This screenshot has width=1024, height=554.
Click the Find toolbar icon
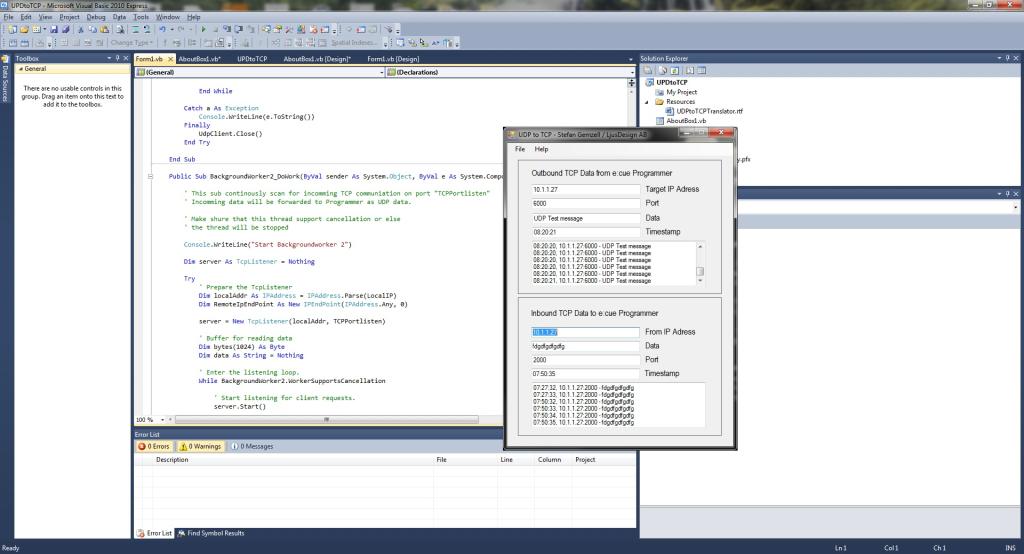[120, 29]
